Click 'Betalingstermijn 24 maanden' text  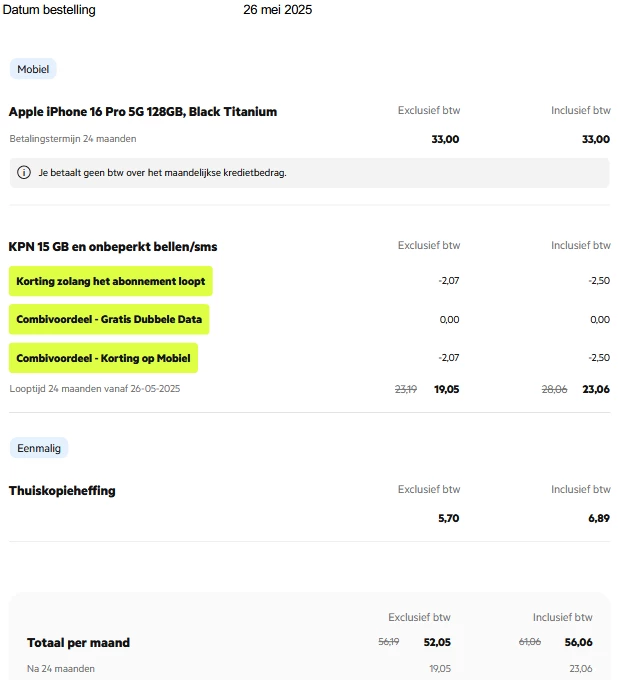[73, 139]
